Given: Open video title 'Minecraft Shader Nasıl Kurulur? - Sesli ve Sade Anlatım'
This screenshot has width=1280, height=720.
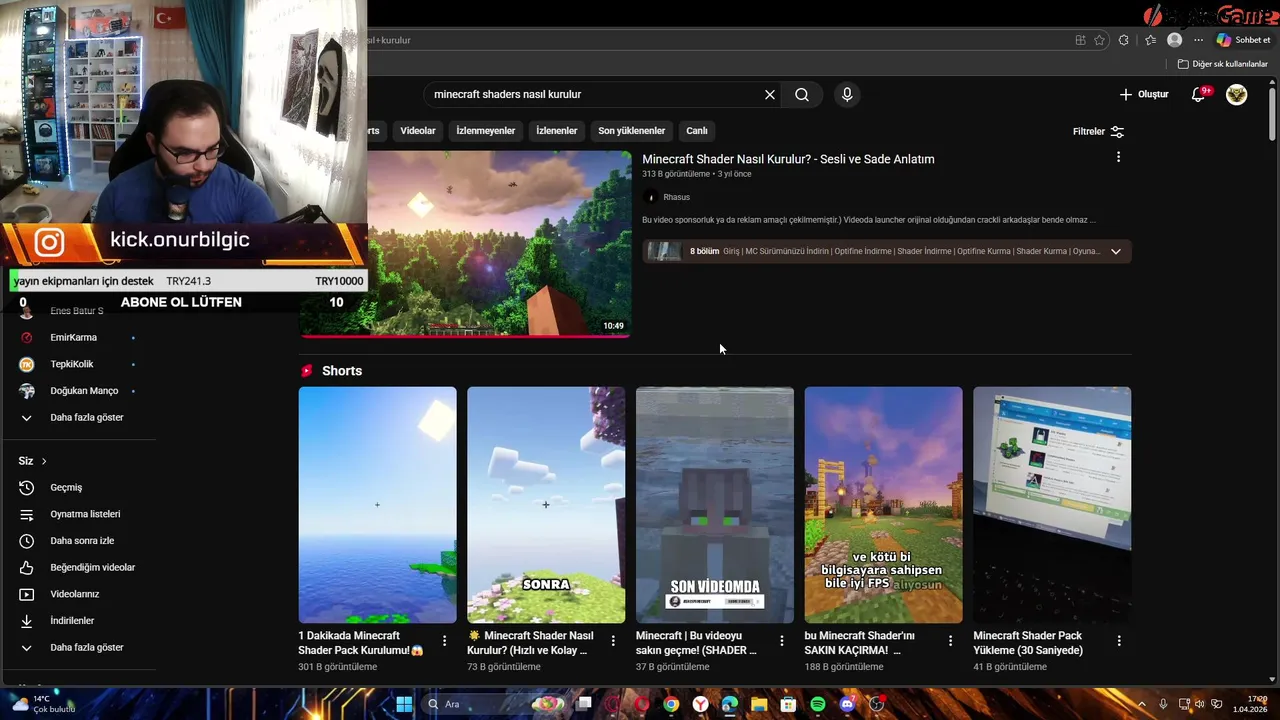Looking at the screenshot, I should 788,159.
